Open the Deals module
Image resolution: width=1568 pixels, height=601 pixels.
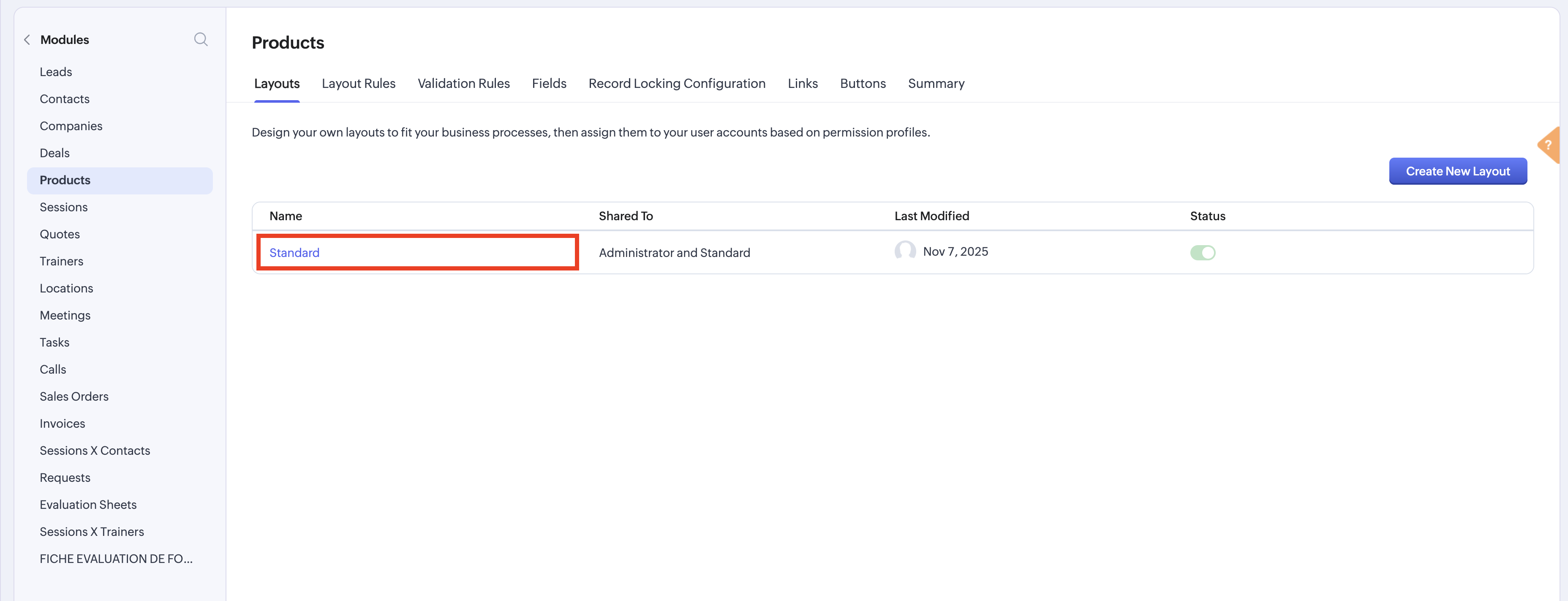[55, 153]
